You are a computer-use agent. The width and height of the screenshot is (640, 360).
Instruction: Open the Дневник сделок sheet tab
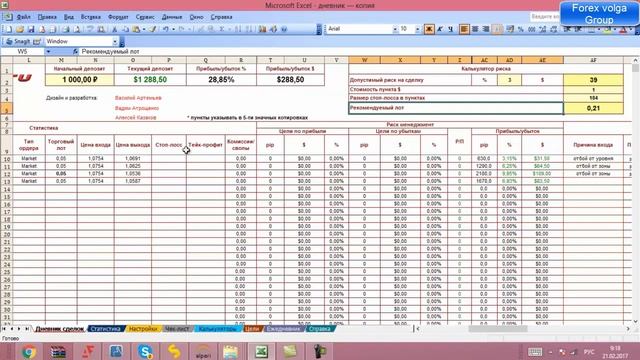click(x=60, y=329)
